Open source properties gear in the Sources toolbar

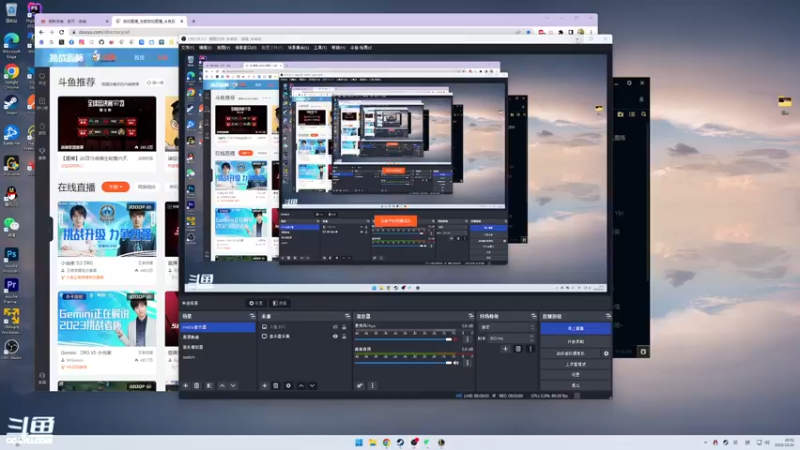coord(288,386)
